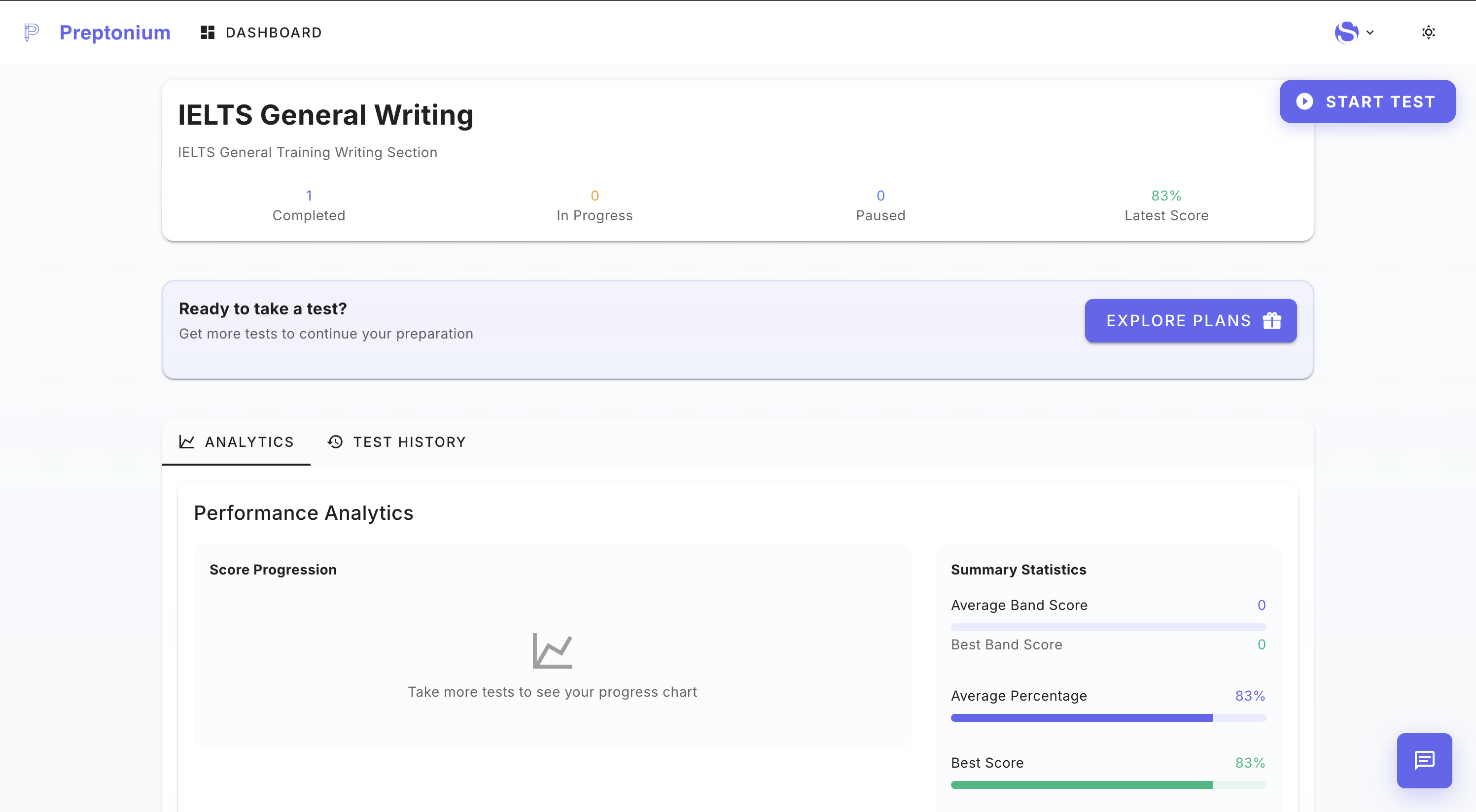Click the empty progress chart icon

tap(552, 650)
